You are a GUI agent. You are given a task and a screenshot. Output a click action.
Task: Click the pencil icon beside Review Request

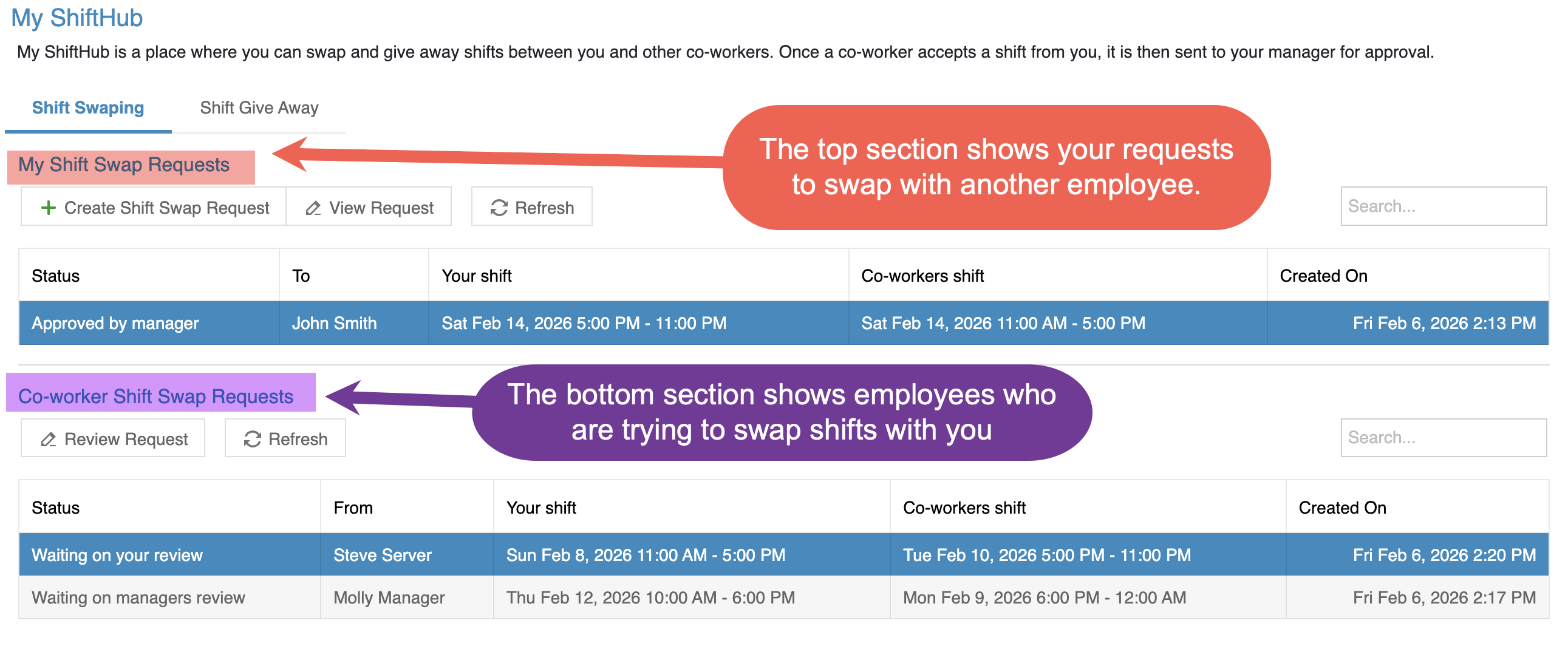tap(48, 439)
